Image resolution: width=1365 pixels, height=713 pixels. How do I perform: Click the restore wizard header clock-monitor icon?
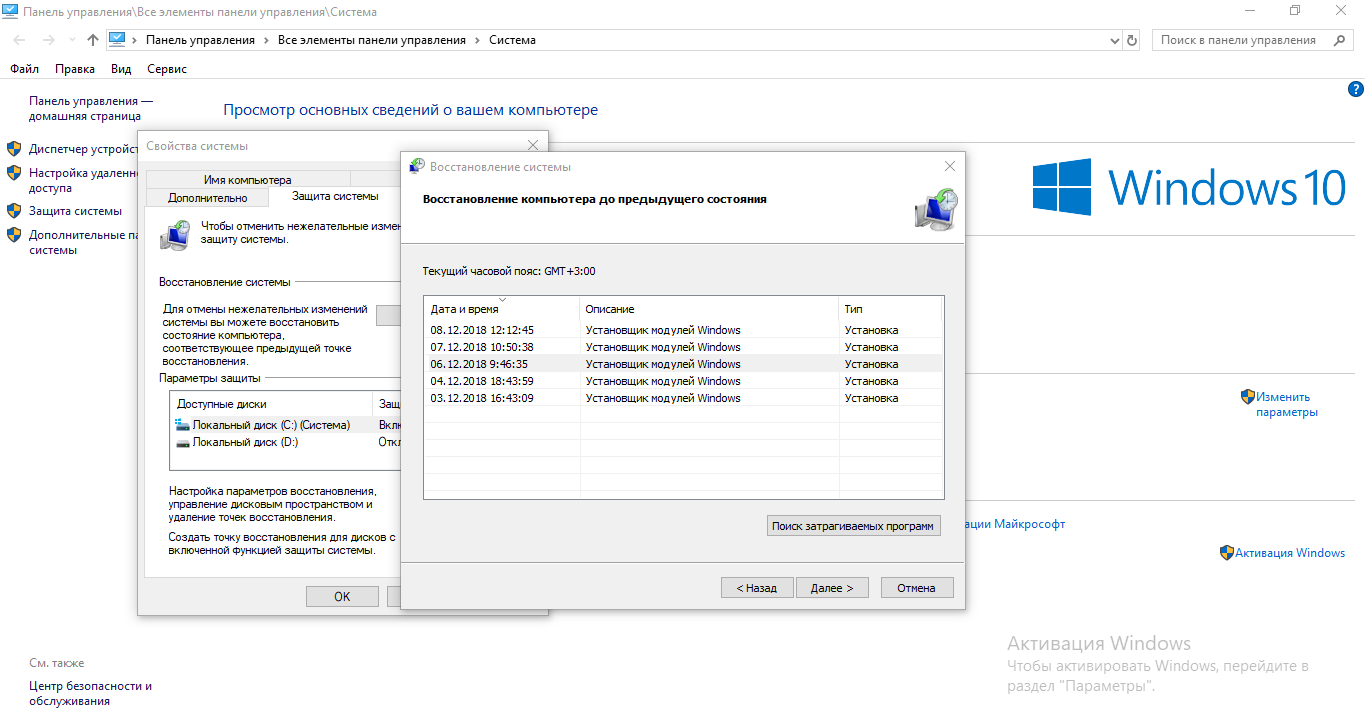point(936,208)
